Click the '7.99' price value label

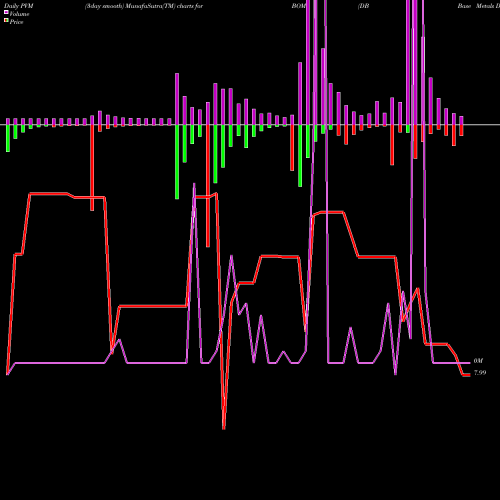point(480,373)
